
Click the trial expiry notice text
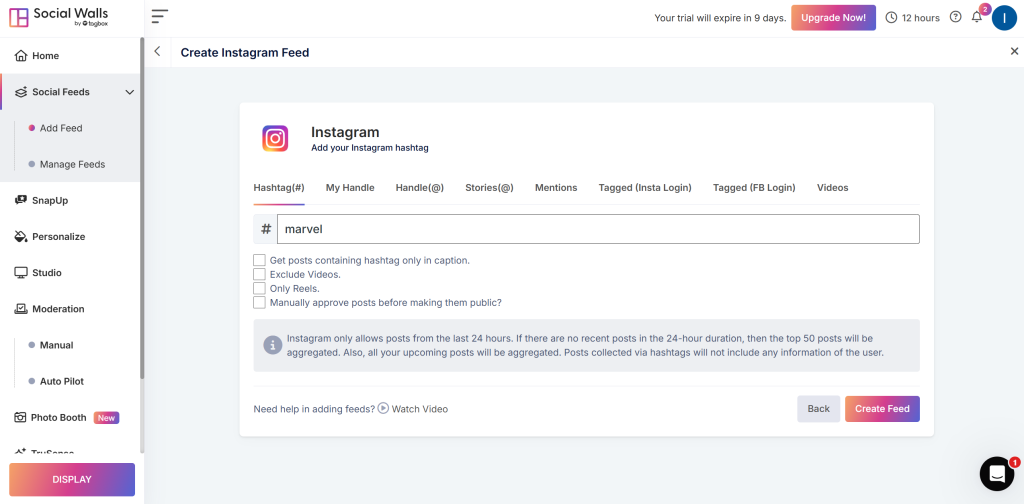720,18
